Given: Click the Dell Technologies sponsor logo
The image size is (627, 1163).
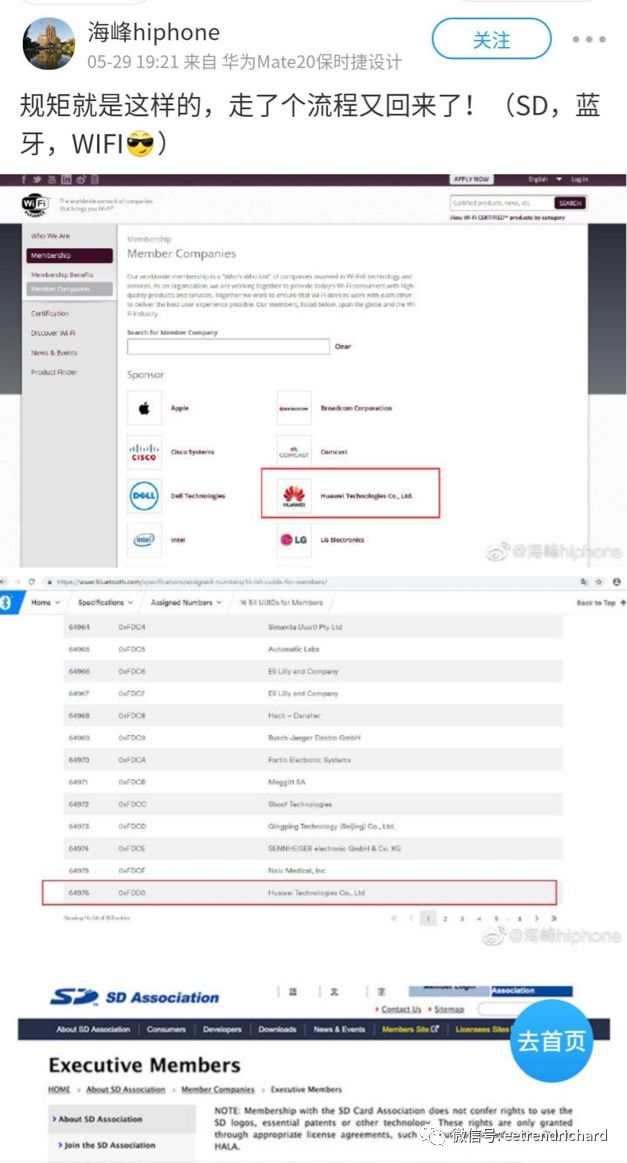Looking at the screenshot, I should pyautogui.click(x=144, y=496).
